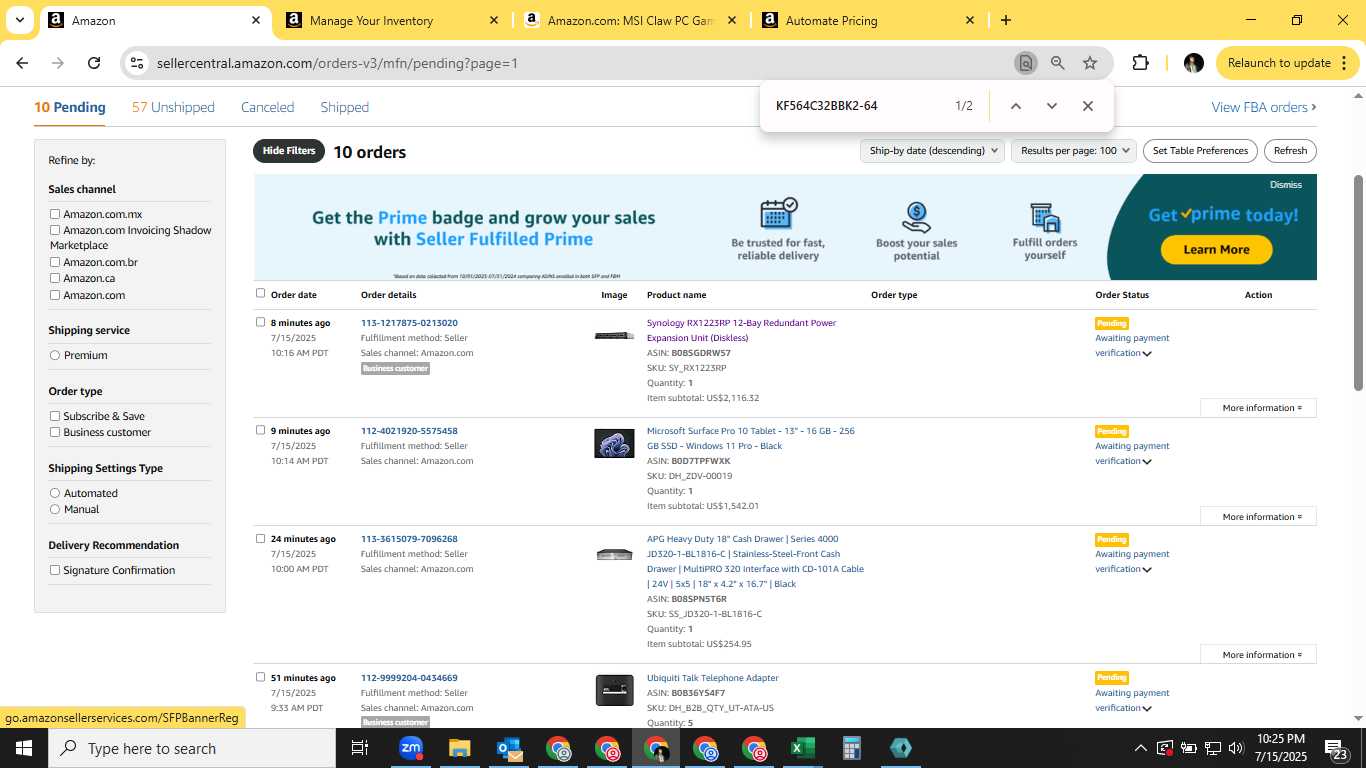Screen dimensions: 1366x768
Task: Check the Amazon.ca sales channel filter
Action: [55, 278]
